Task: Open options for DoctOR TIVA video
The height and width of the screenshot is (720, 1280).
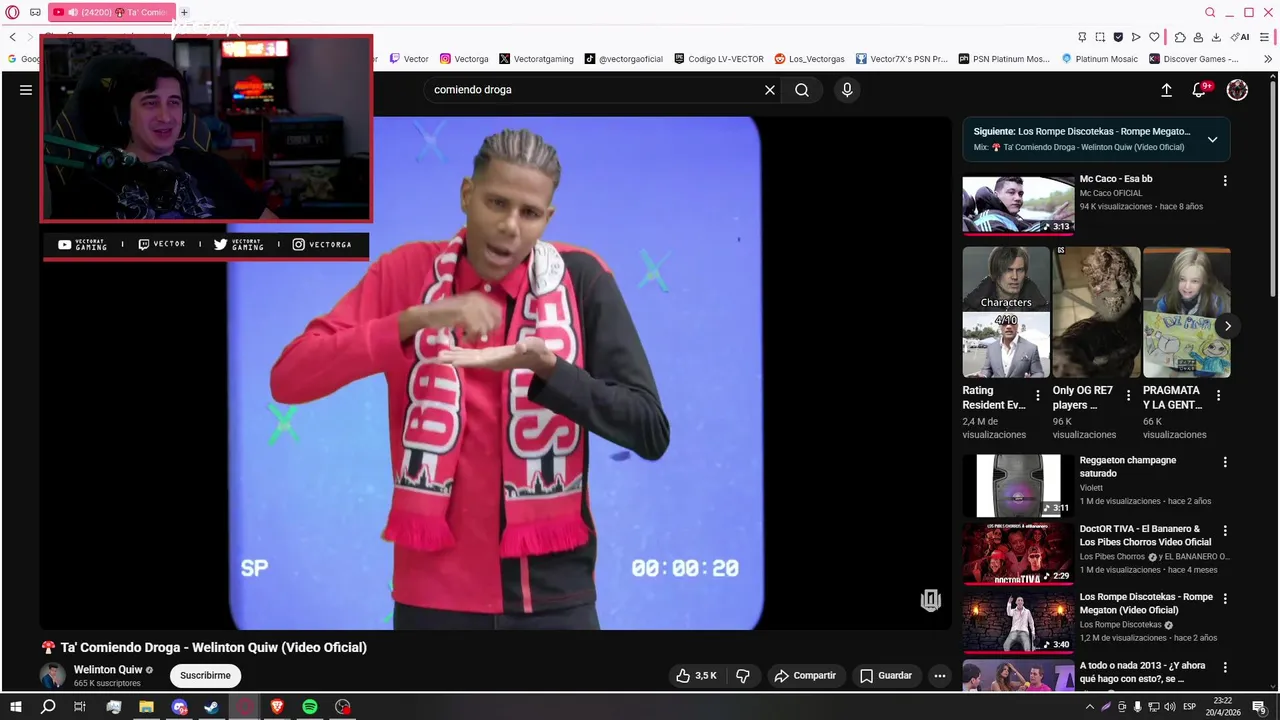Action: pyautogui.click(x=1225, y=531)
